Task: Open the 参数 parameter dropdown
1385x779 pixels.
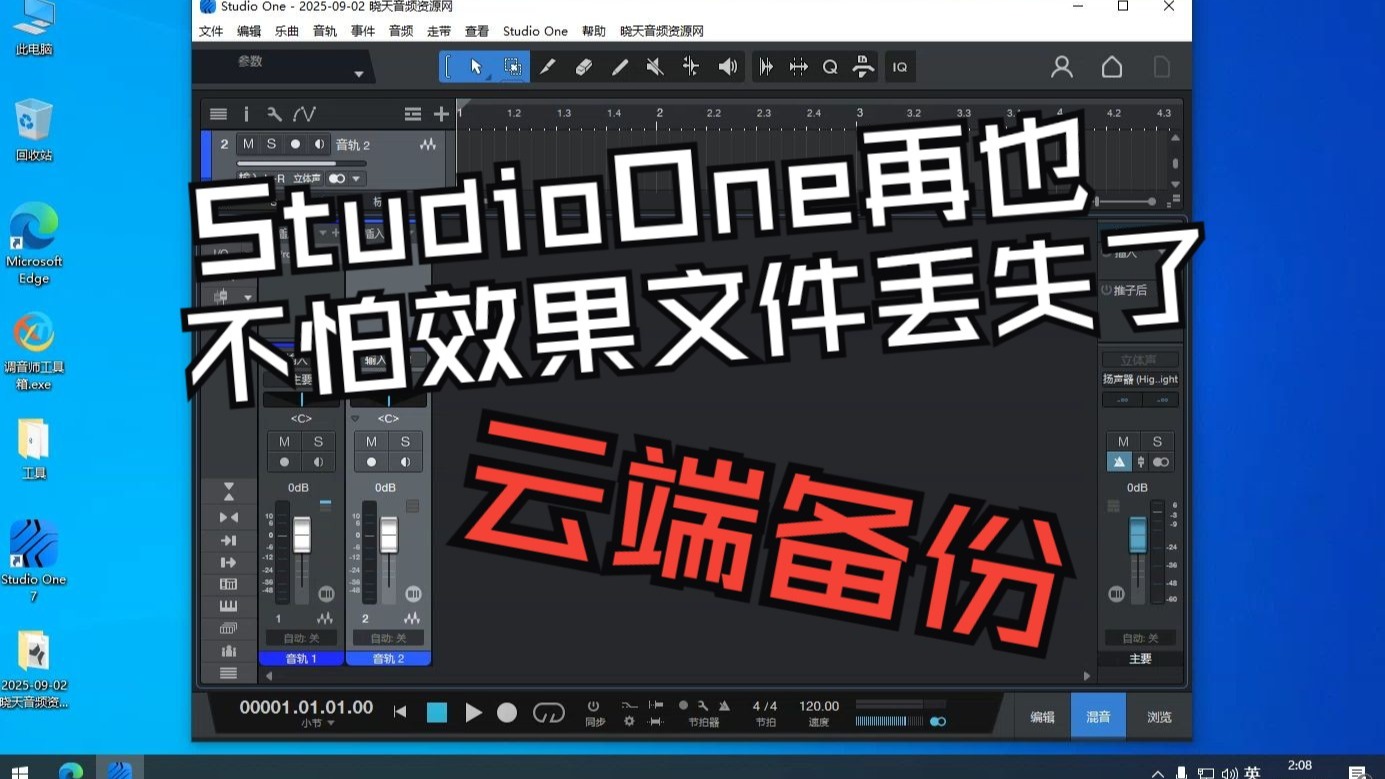Action: (358, 75)
